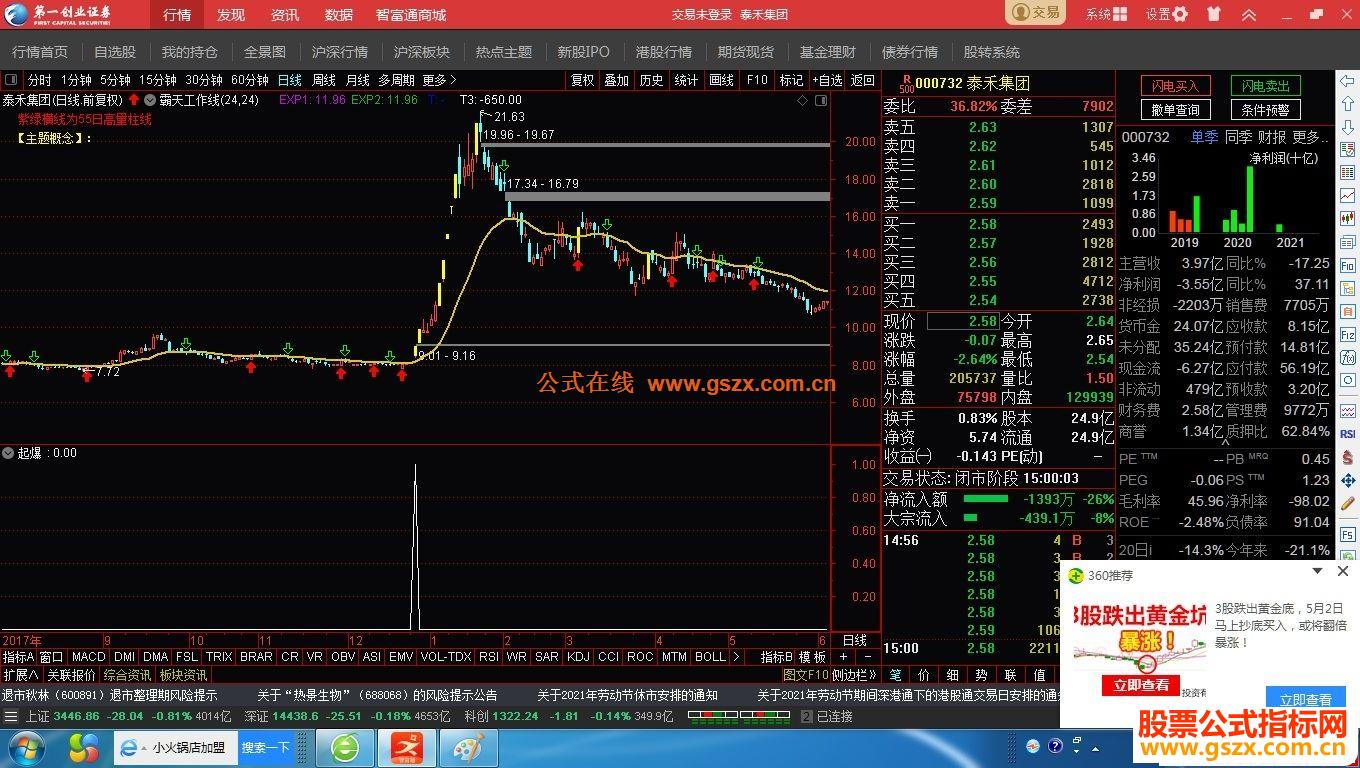
Task: Click the line chart sidebar icon
Action: pos(1347,196)
